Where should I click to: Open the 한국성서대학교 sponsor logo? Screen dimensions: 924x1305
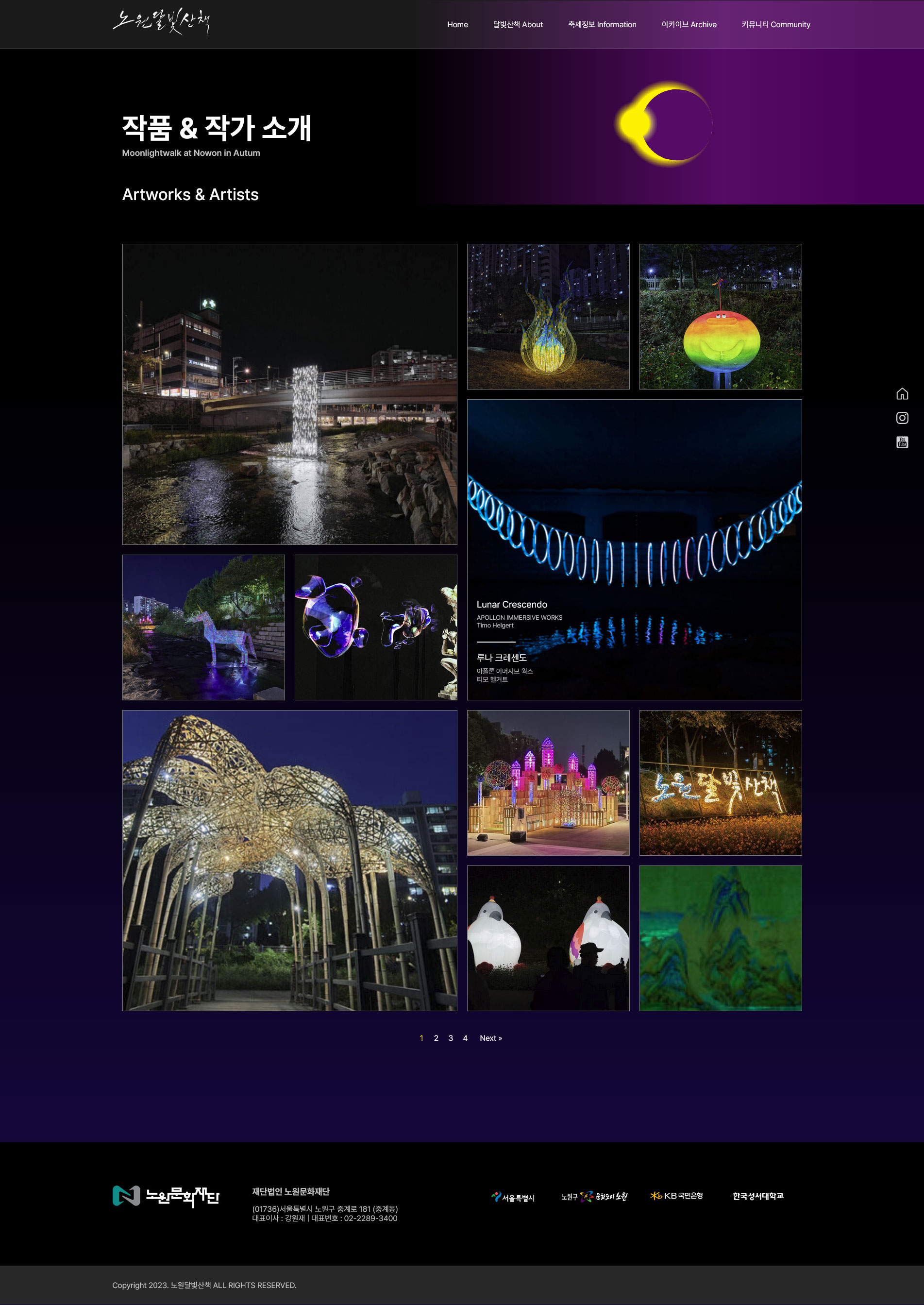pyautogui.click(x=758, y=1196)
